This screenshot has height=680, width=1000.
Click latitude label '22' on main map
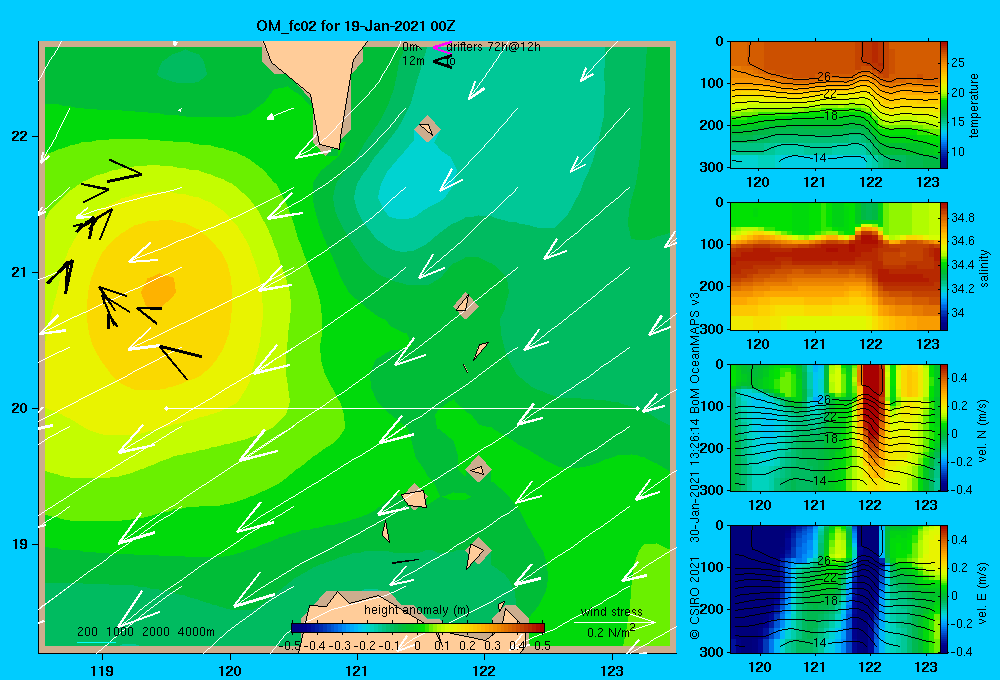[x=19, y=136]
